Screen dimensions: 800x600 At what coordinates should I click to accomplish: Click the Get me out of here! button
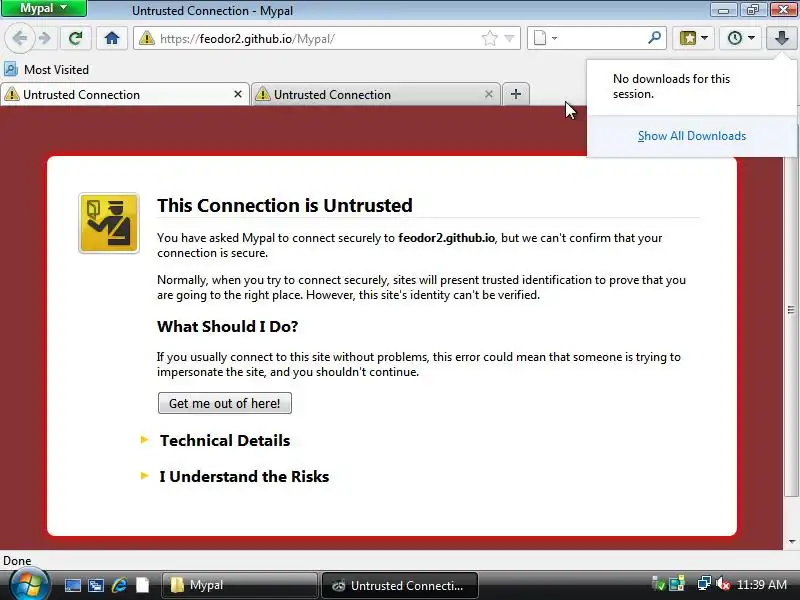(x=224, y=403)
